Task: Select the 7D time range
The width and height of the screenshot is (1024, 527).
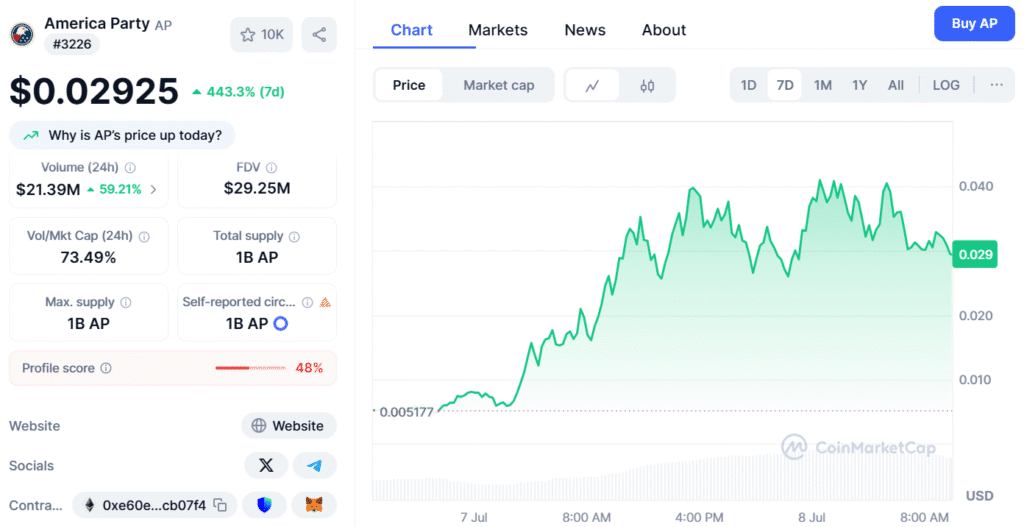Action: 785,86
